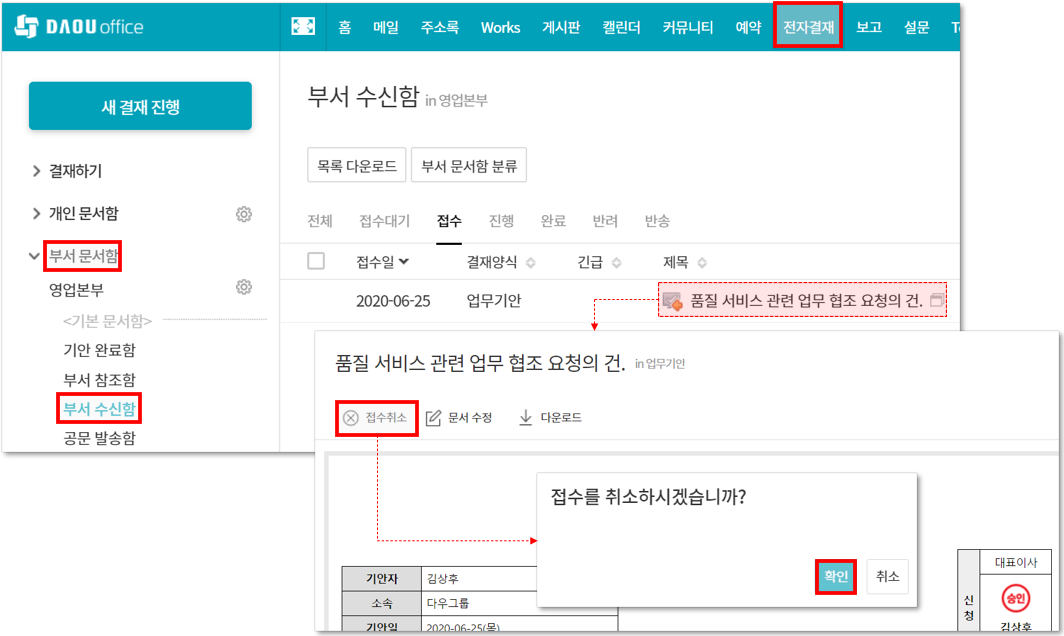1064x636 pixels.
Task: Collapse the 부서 문서함 section
Action: (x=36, y=257)
